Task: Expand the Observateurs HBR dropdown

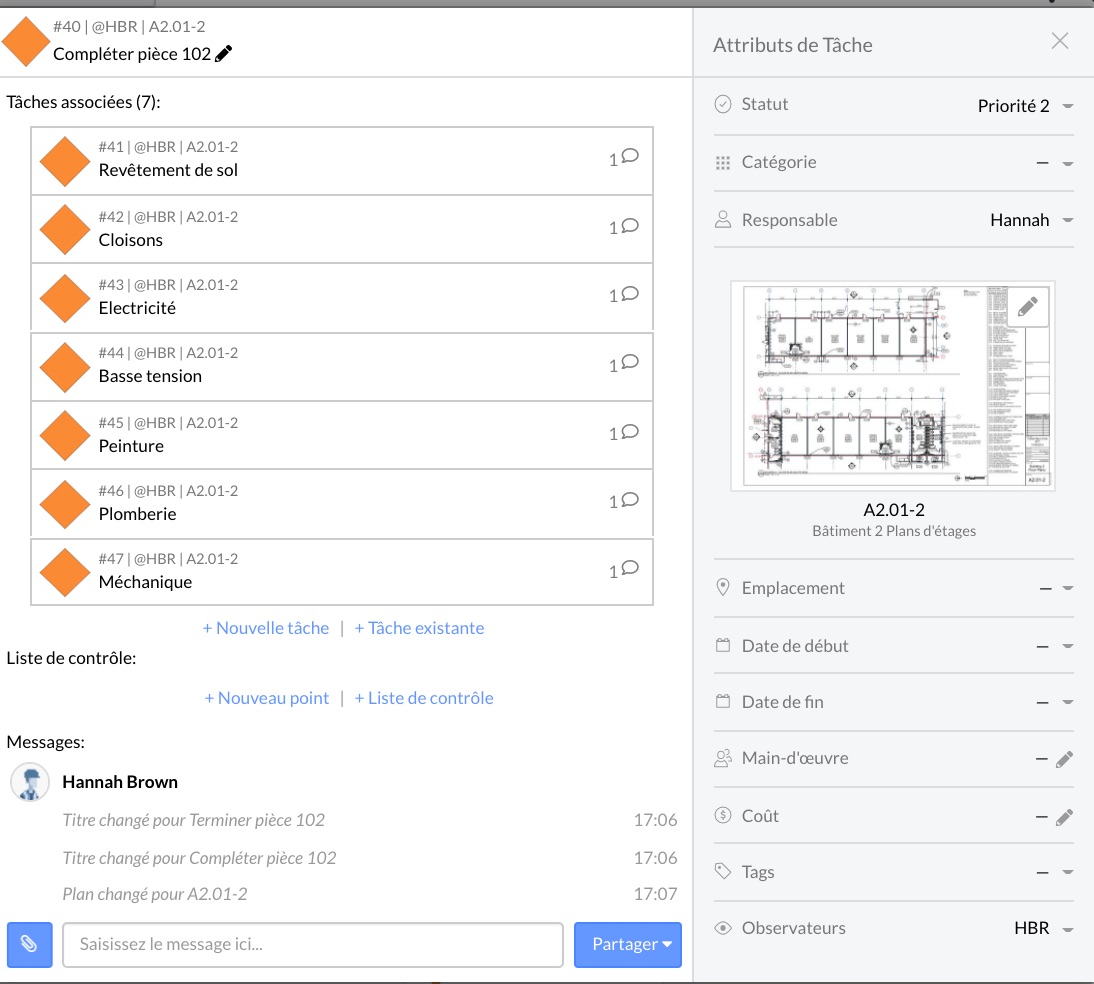Action: click(1067, 929)
